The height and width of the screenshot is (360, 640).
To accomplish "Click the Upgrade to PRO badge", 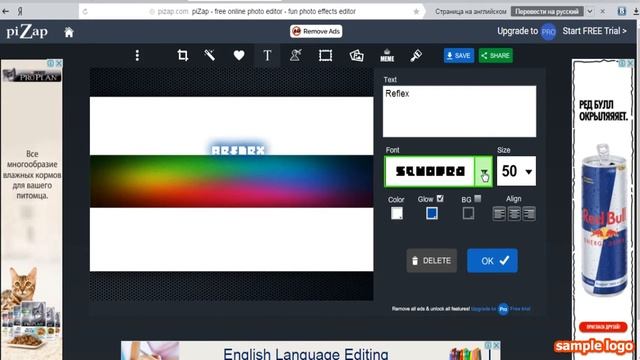I will click(548, 31).
